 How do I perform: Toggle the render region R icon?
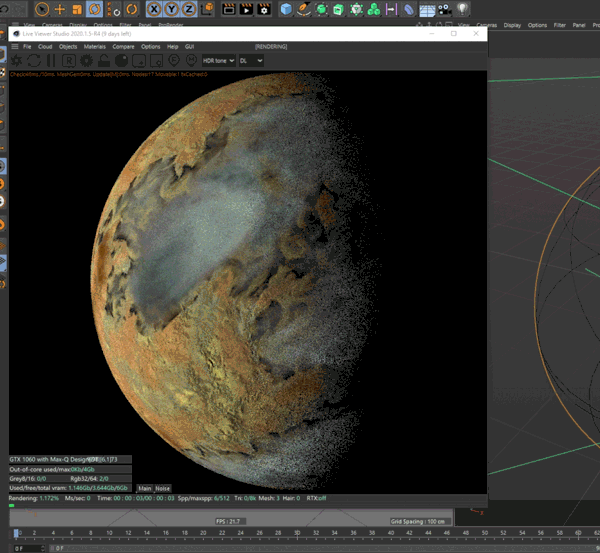(x=70, y=61)
